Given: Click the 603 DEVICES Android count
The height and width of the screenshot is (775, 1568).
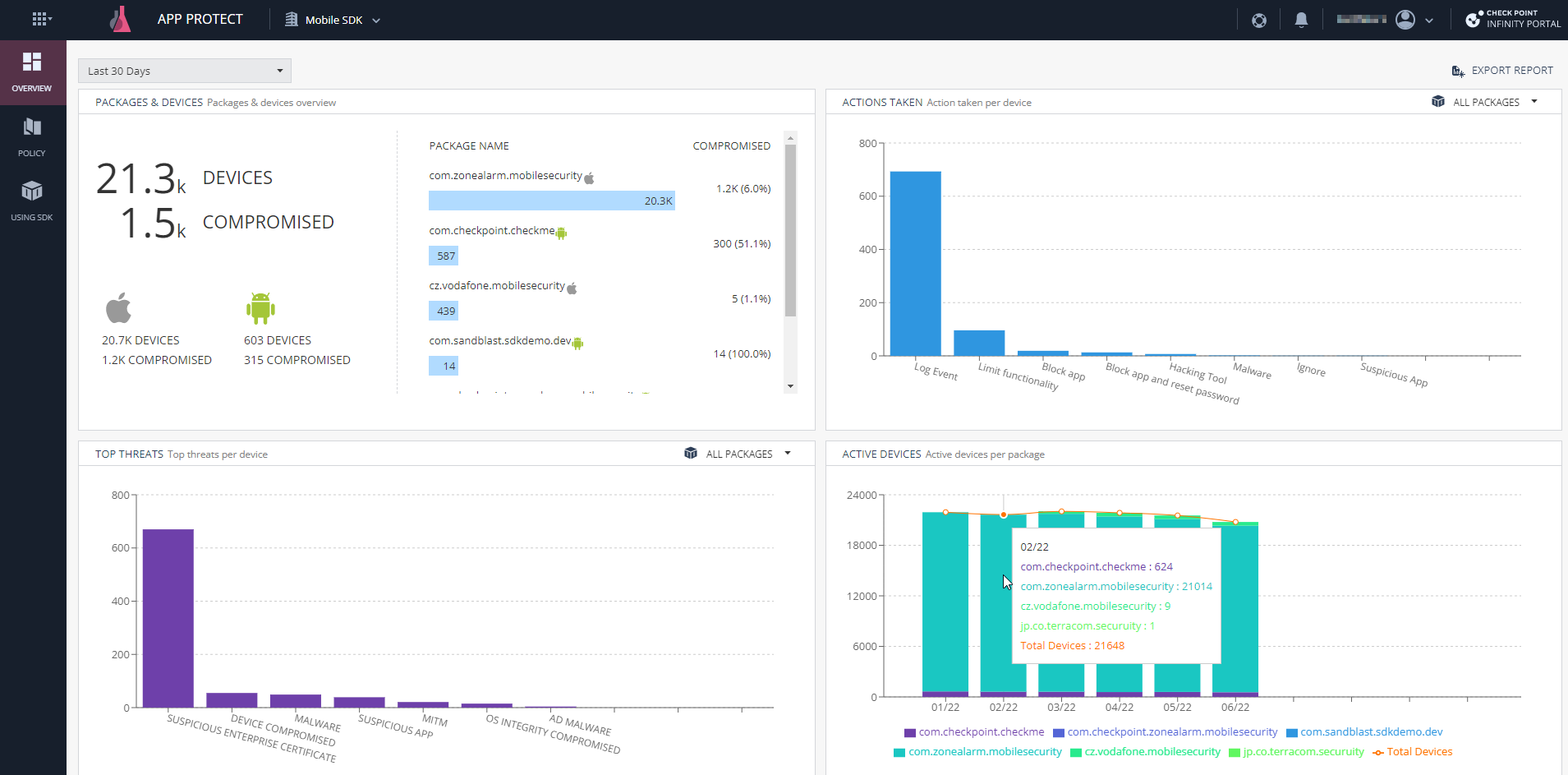Looking at the screenshot, I should pyautogui.click(x=278, y=340).
